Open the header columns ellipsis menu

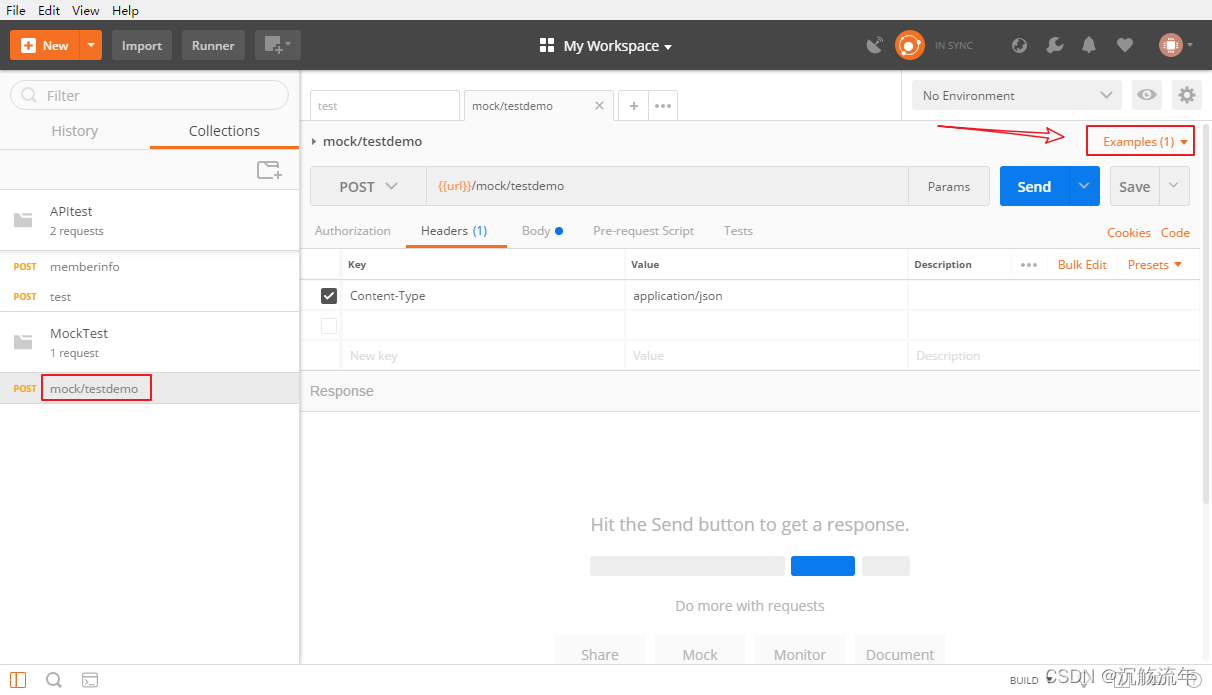click(x=1029, y=265)
